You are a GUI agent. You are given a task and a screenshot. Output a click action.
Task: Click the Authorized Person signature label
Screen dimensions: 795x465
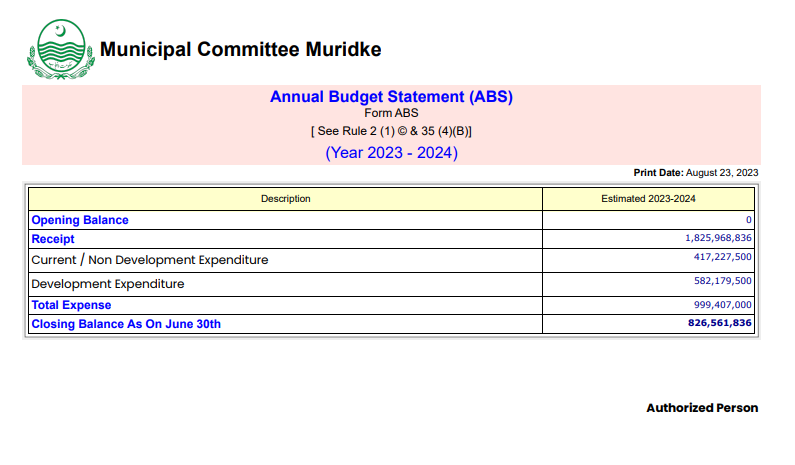(x=702, y=408)
